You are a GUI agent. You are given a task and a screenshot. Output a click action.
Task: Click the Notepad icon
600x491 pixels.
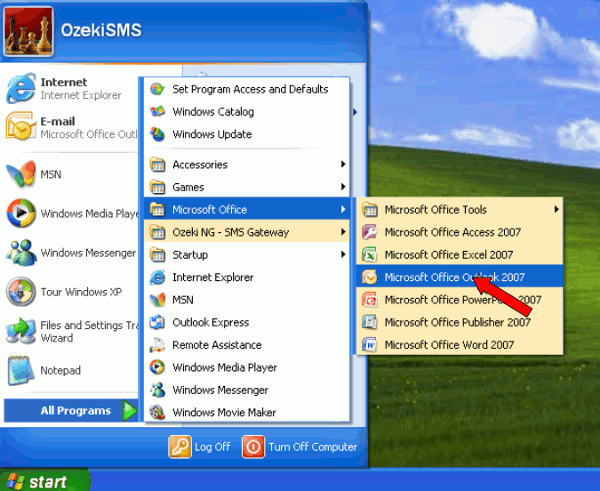[x=19, y=370]
